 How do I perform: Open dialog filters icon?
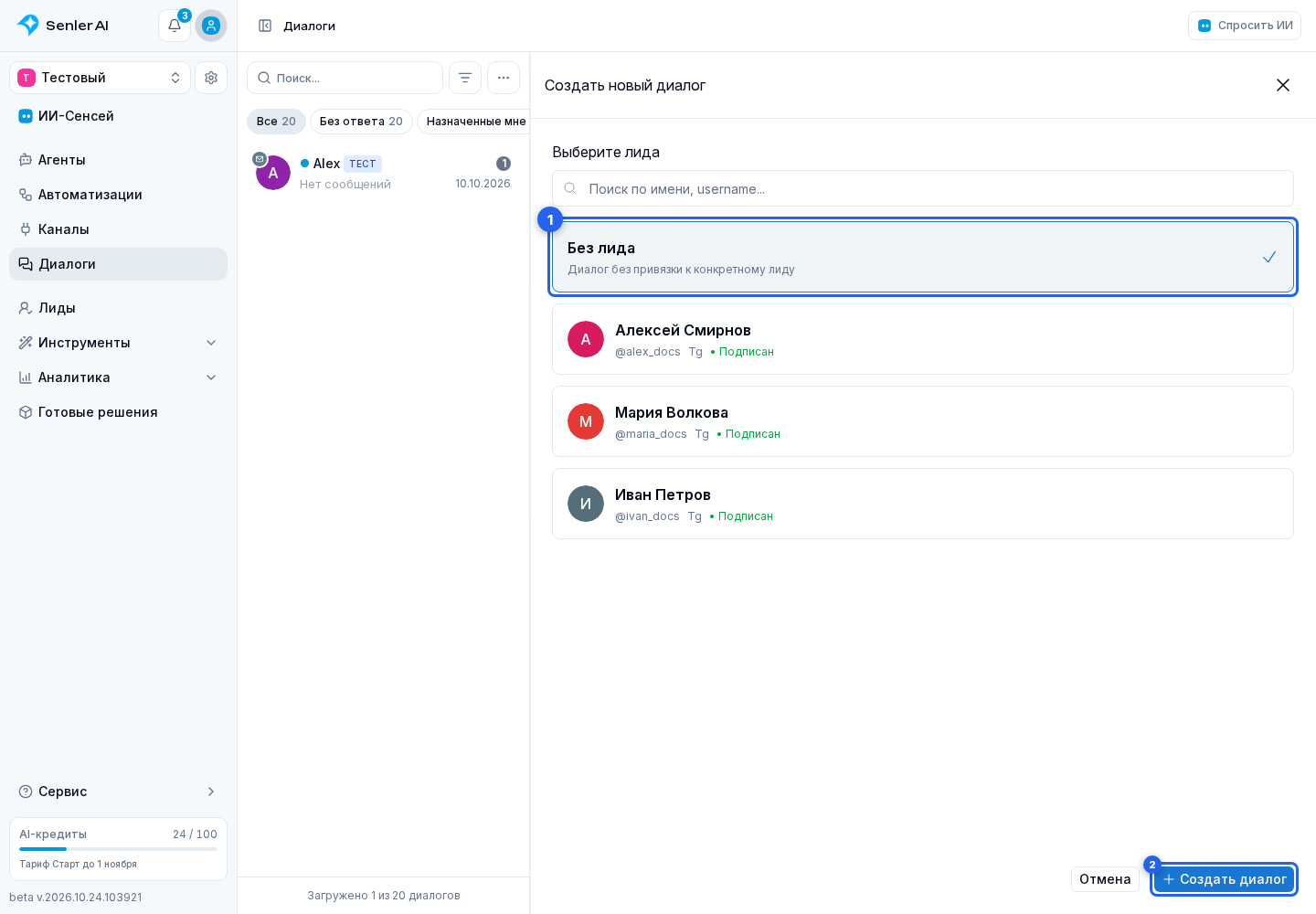(465, 78)
